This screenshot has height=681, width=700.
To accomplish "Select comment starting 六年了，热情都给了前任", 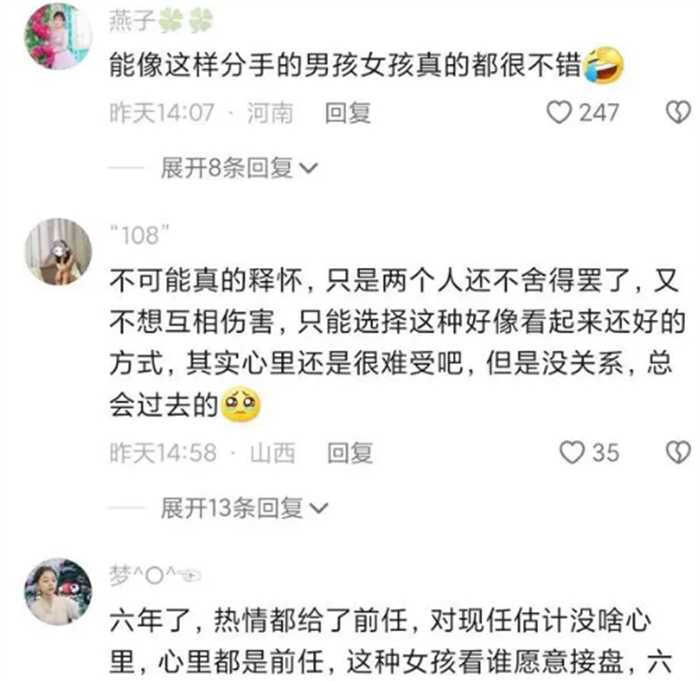I will pos(391,641).
